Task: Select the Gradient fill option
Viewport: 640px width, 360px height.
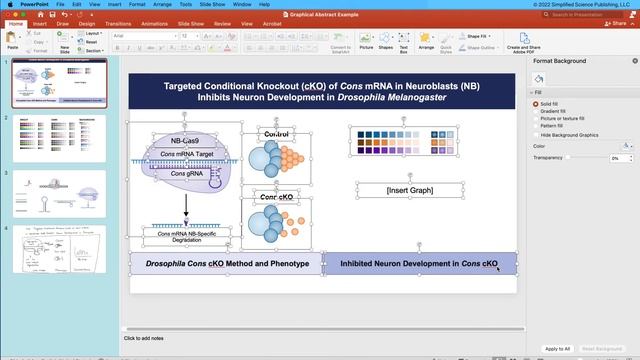Action: 536,111
